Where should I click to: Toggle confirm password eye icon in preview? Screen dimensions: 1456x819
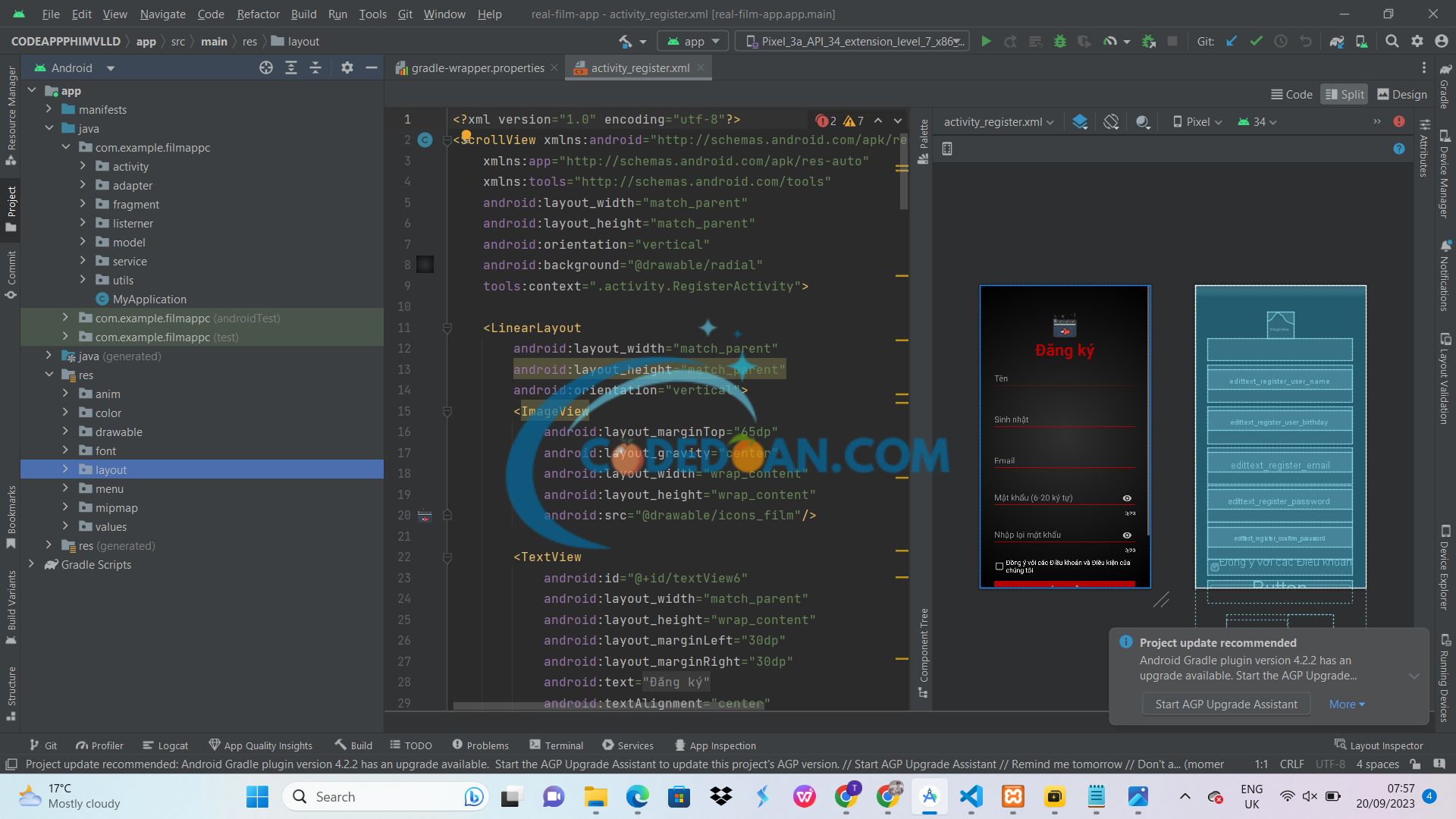1127,535
